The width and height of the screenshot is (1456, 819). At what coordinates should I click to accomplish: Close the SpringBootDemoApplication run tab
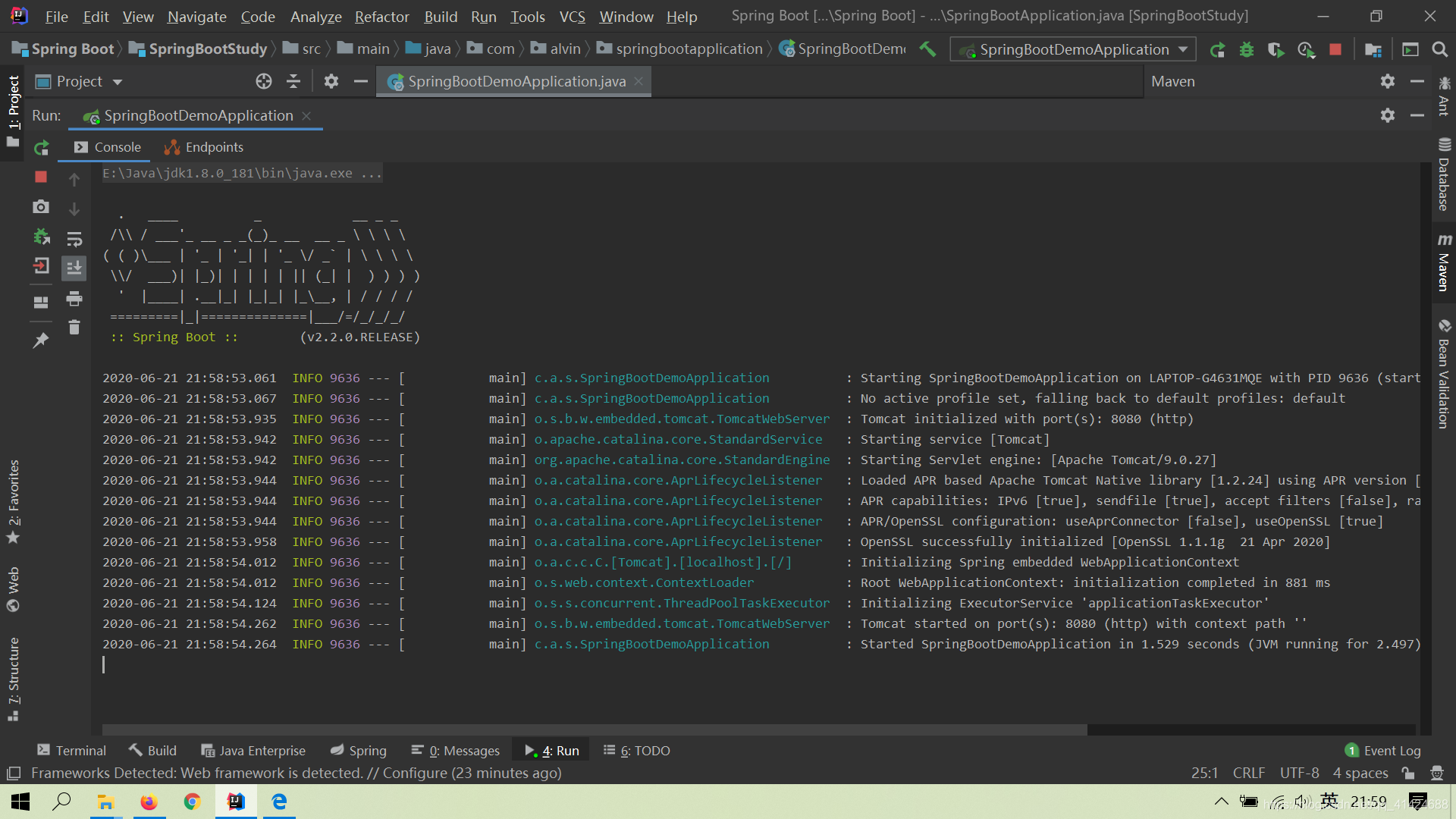tap(306, 115)
